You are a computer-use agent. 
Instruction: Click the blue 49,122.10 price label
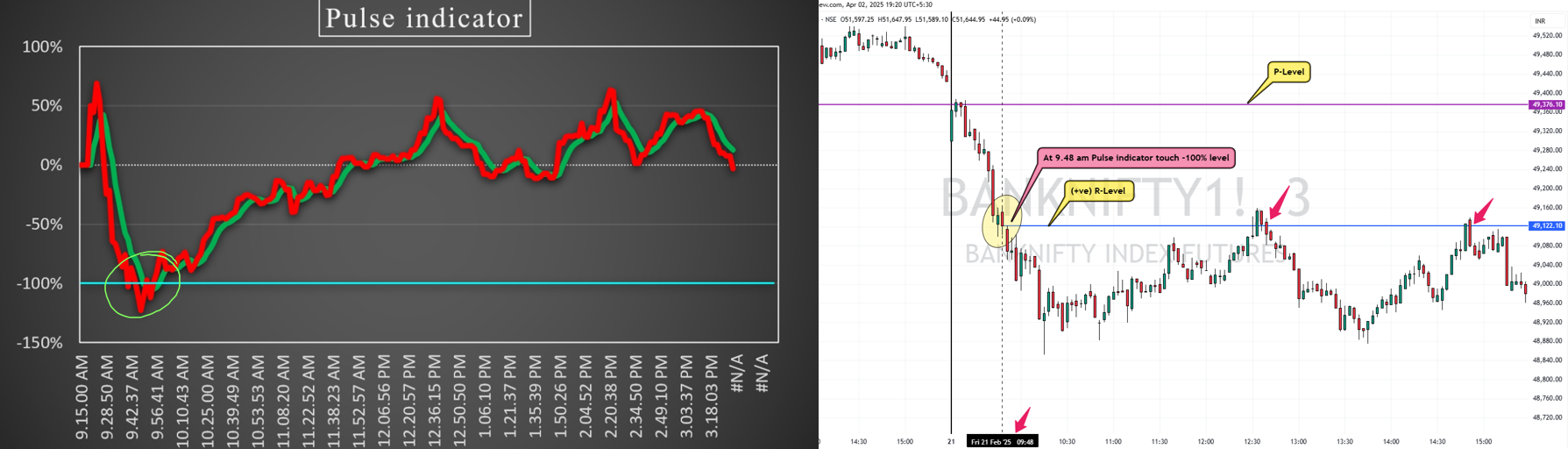coord(1546,226)
